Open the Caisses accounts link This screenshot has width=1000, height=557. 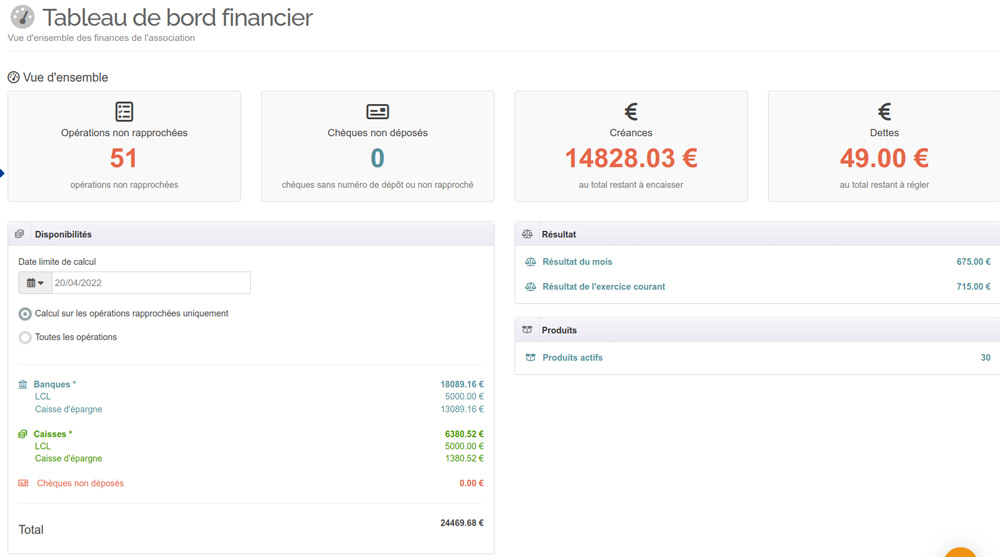[x=52, y=434]
